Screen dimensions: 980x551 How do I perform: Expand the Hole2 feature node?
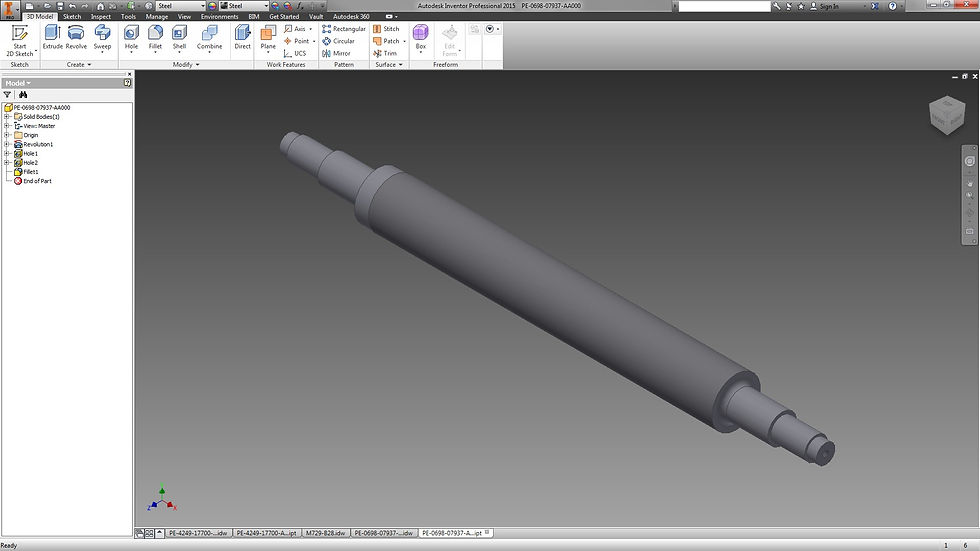6,162
